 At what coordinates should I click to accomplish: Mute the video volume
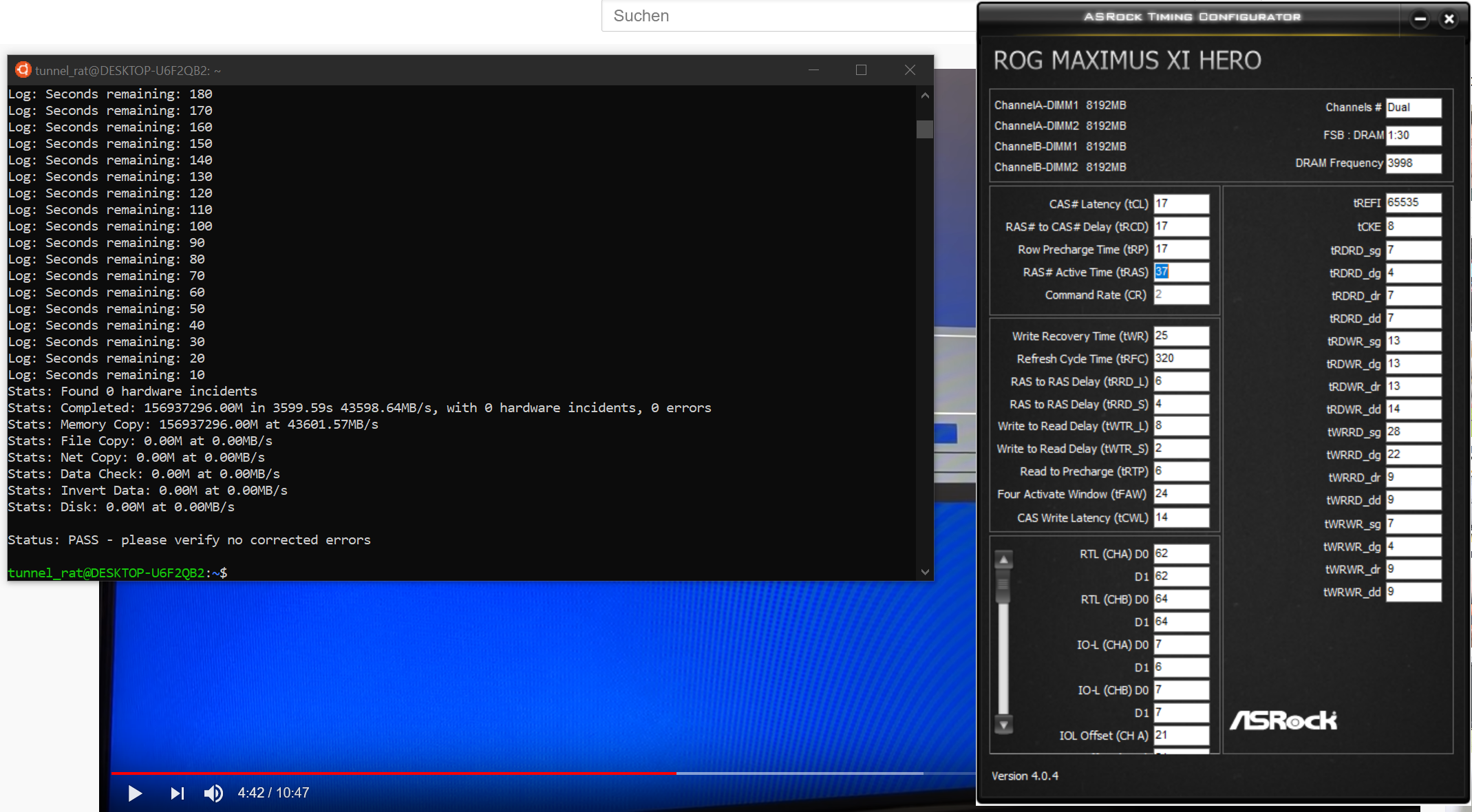213,793
